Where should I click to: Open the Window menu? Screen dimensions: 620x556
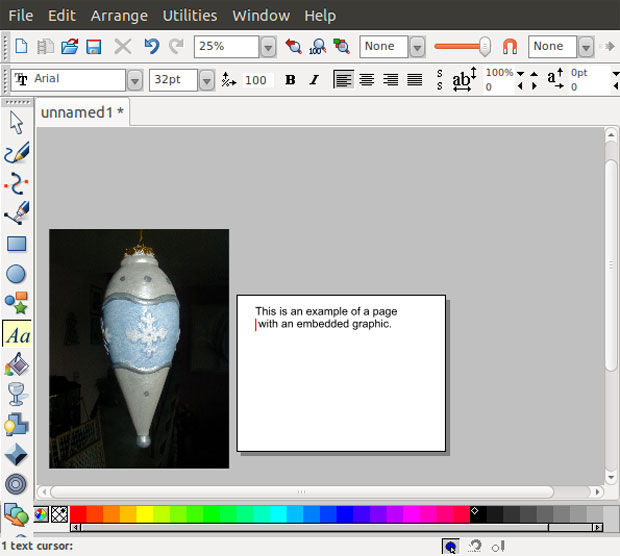pyautogui.click(x=261, y=16)
